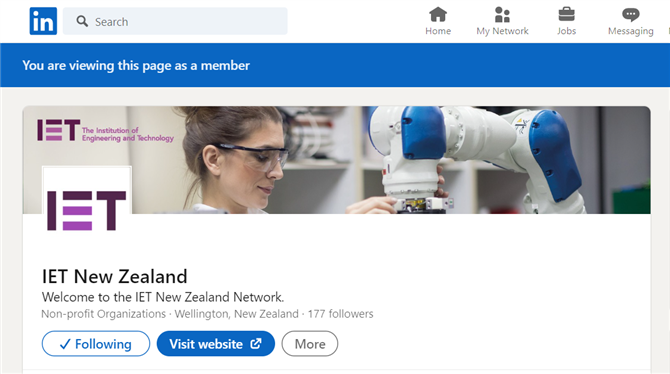Click the Messaging label text
670x374 pixels.
[631, 31]
